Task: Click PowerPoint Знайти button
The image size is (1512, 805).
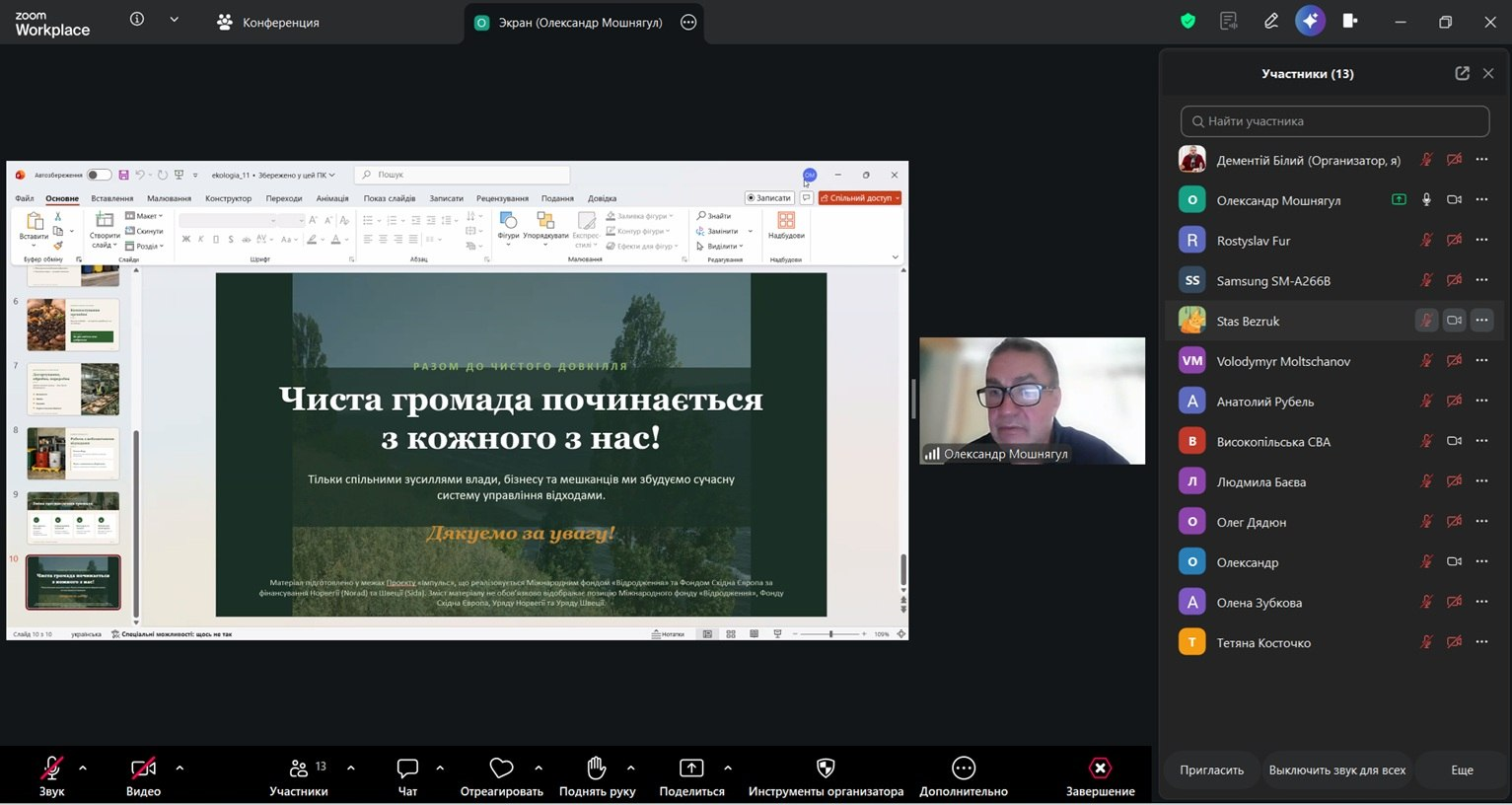Action: click(x=715, y=216)
